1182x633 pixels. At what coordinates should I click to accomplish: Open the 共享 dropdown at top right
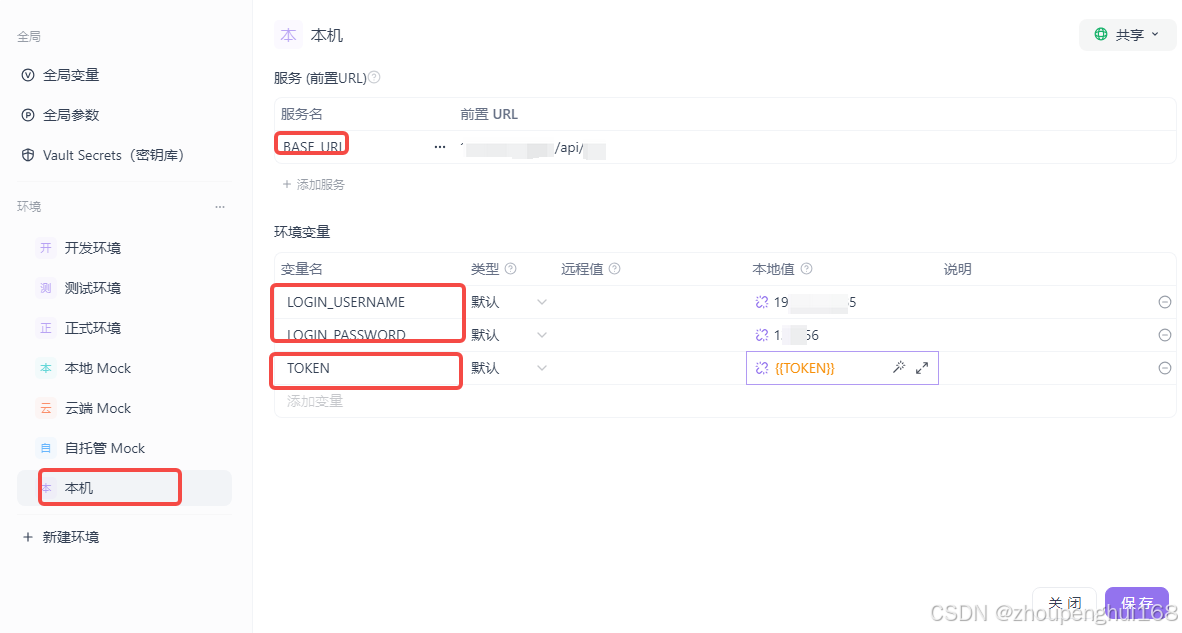[x=1127, y=34]
